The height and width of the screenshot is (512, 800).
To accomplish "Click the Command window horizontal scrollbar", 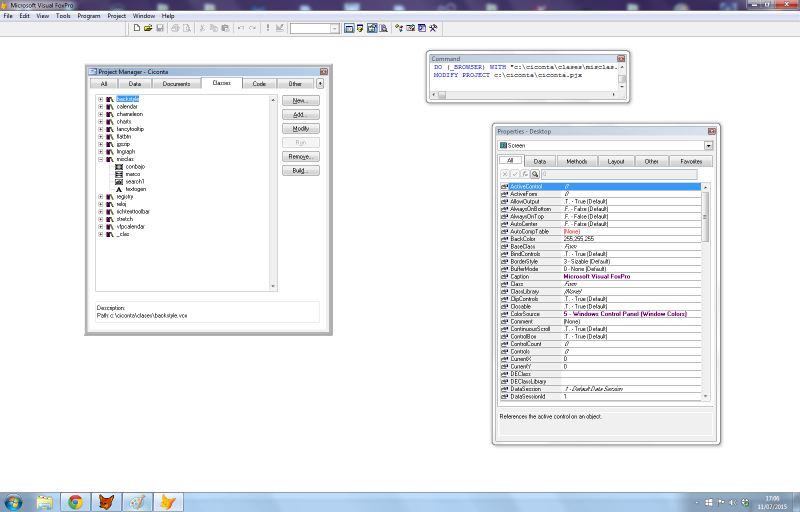I will point(524,95).
